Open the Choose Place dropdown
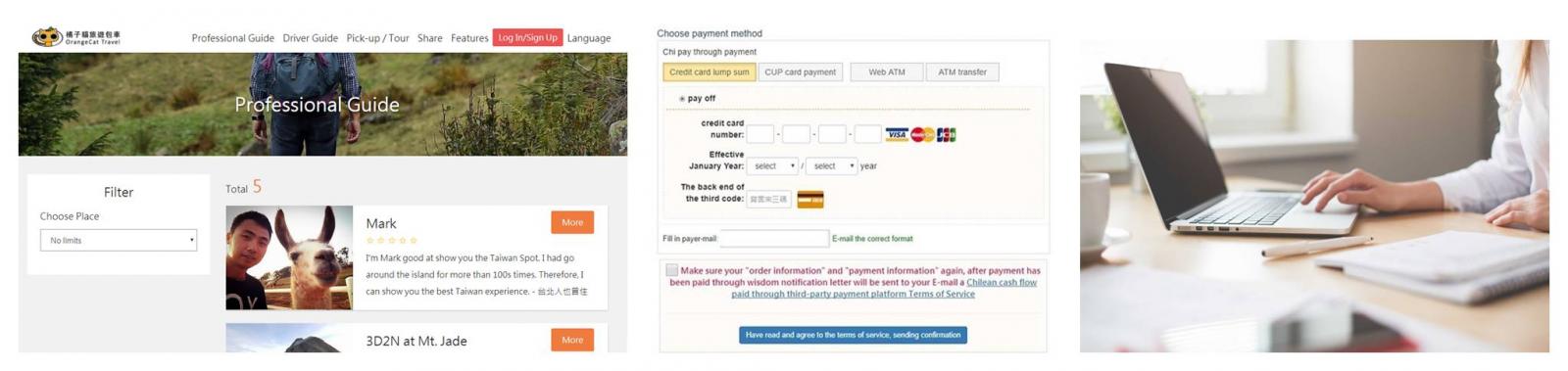Screen dimensions: 1568x371 119,240
